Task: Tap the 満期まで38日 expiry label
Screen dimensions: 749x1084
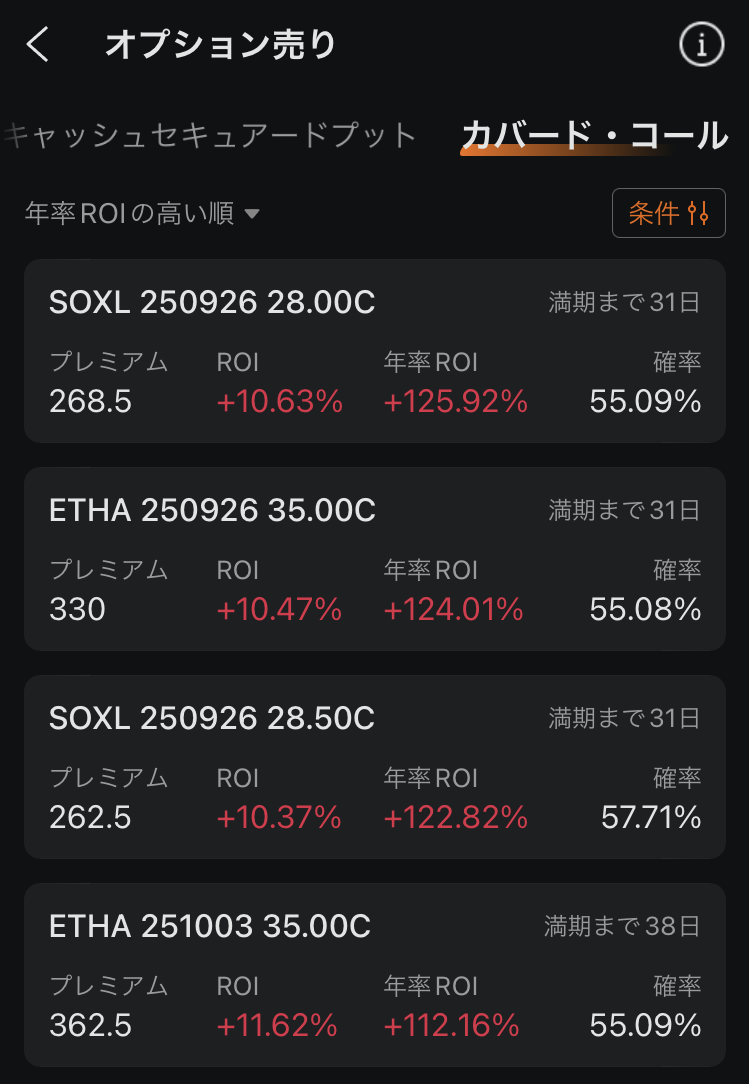Action: pos(622,926)
